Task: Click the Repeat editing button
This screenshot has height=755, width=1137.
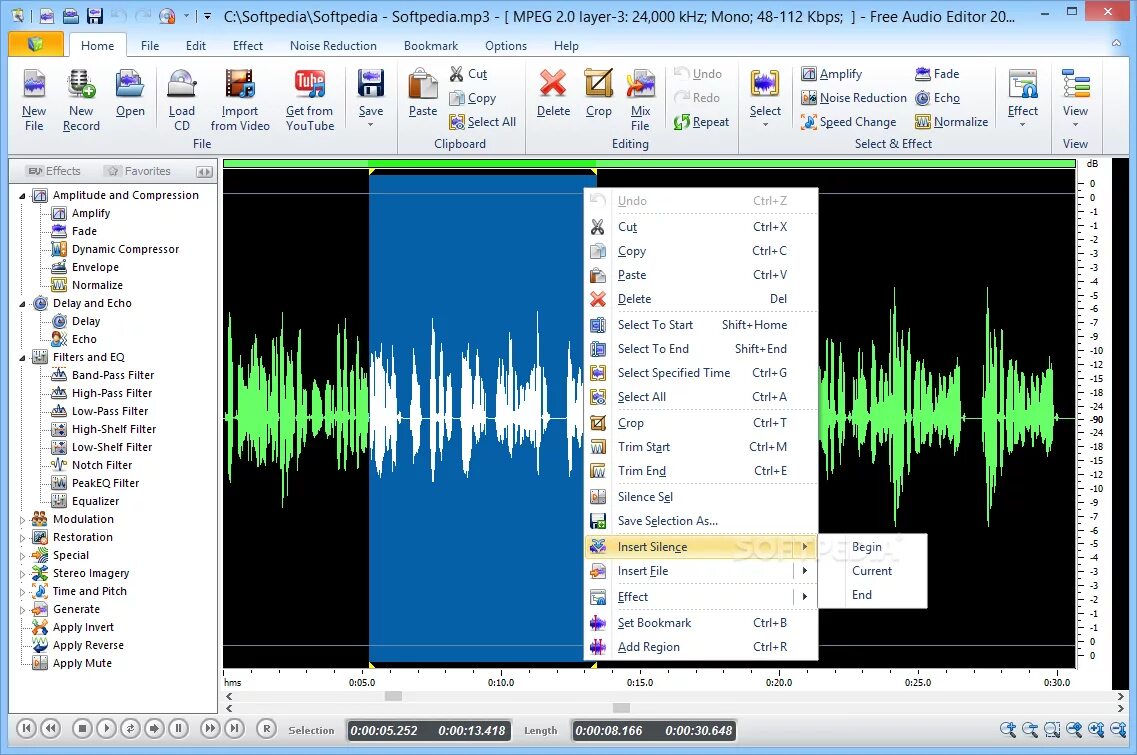Action: [x=701, y=122]
